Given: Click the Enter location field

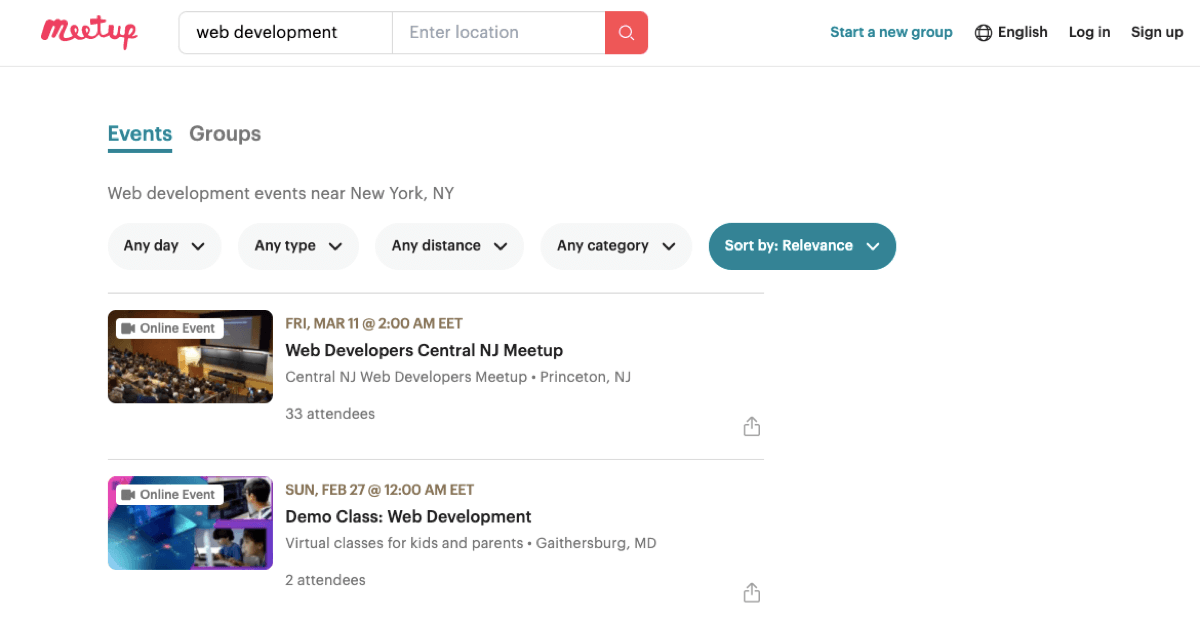Looking at the screenshot, I should coord(499,32).
